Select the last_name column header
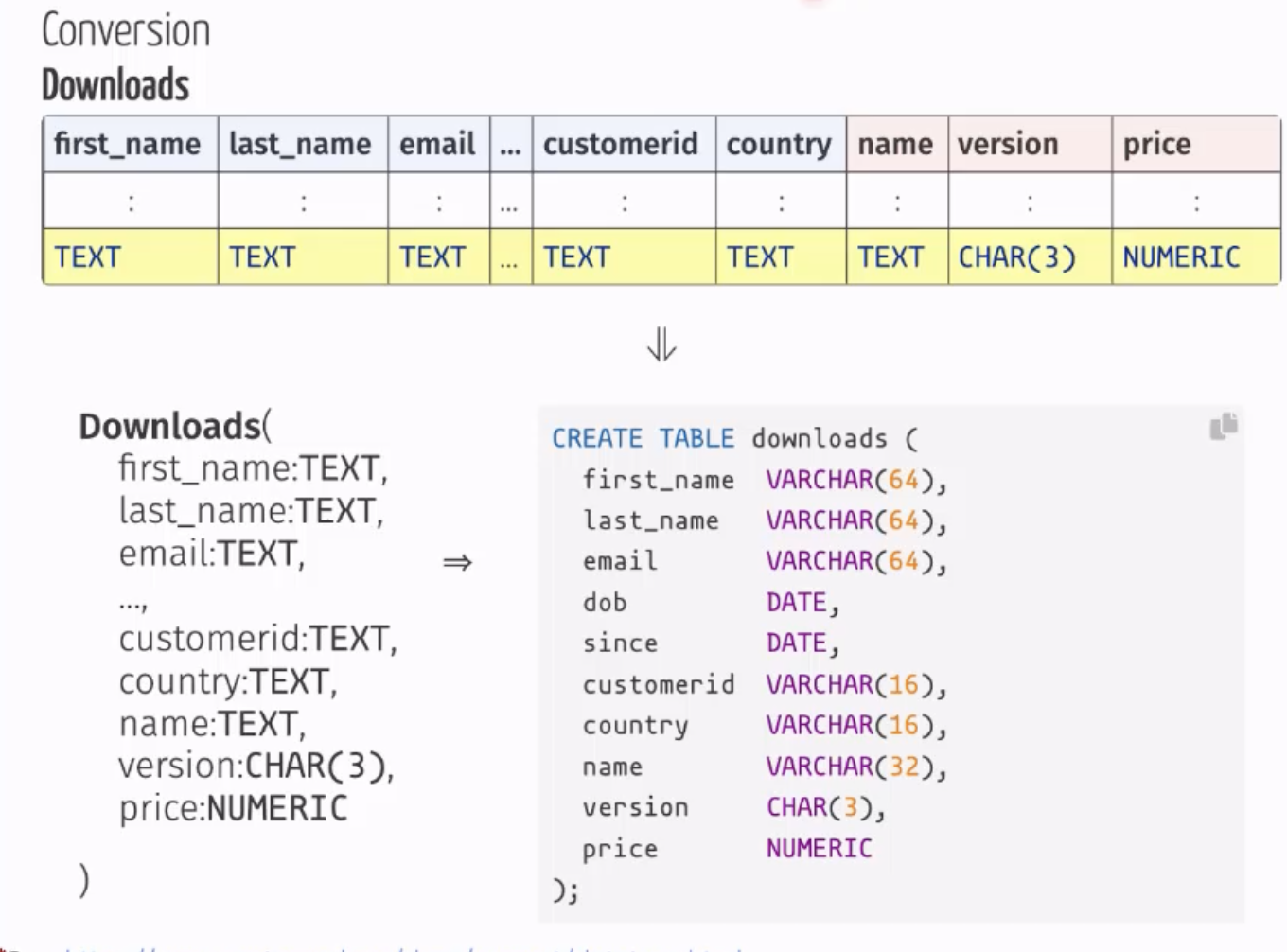Screen dimensions: 1287x952 (300, 144)
